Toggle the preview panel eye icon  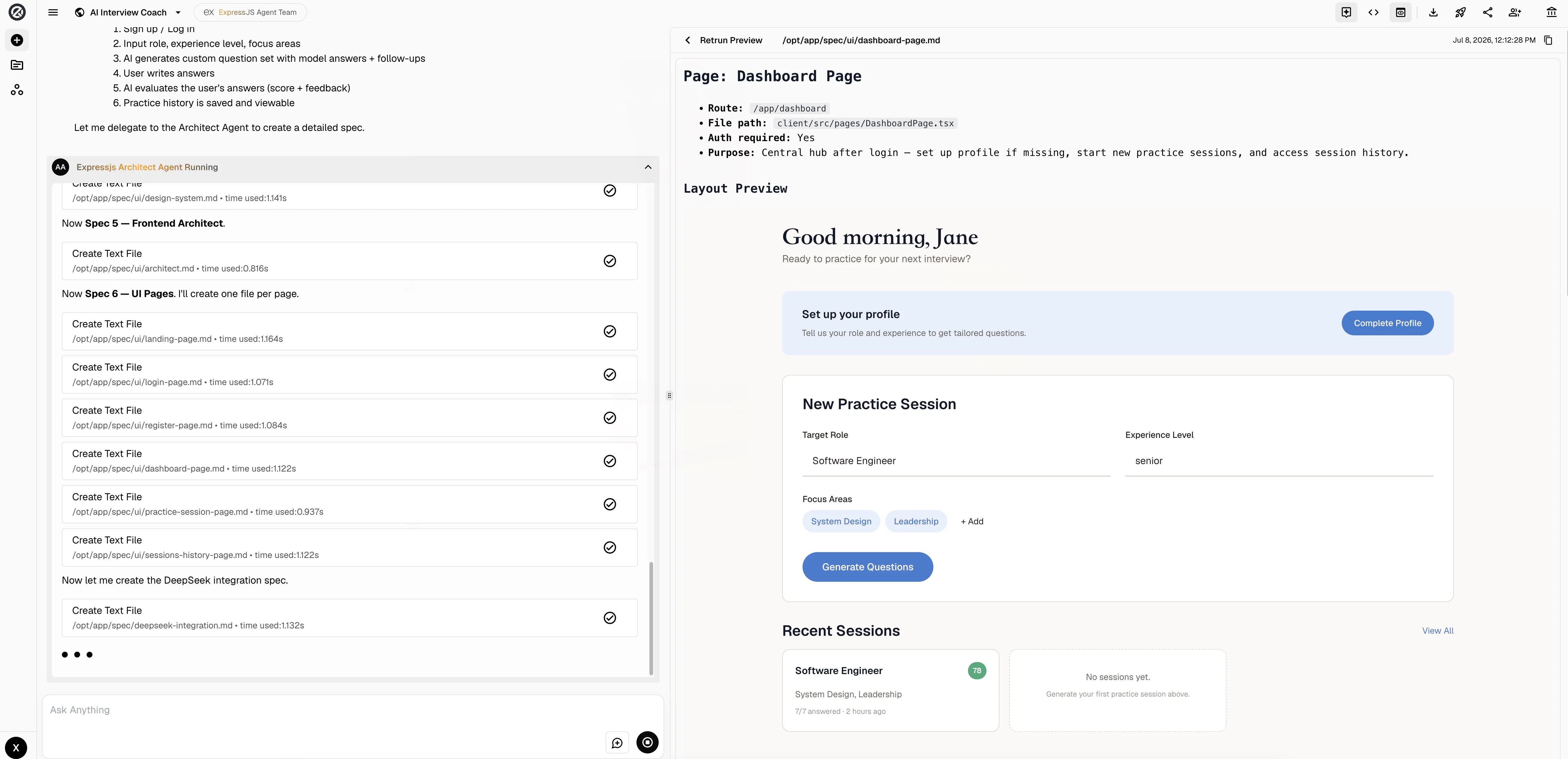coord(1401,12)
